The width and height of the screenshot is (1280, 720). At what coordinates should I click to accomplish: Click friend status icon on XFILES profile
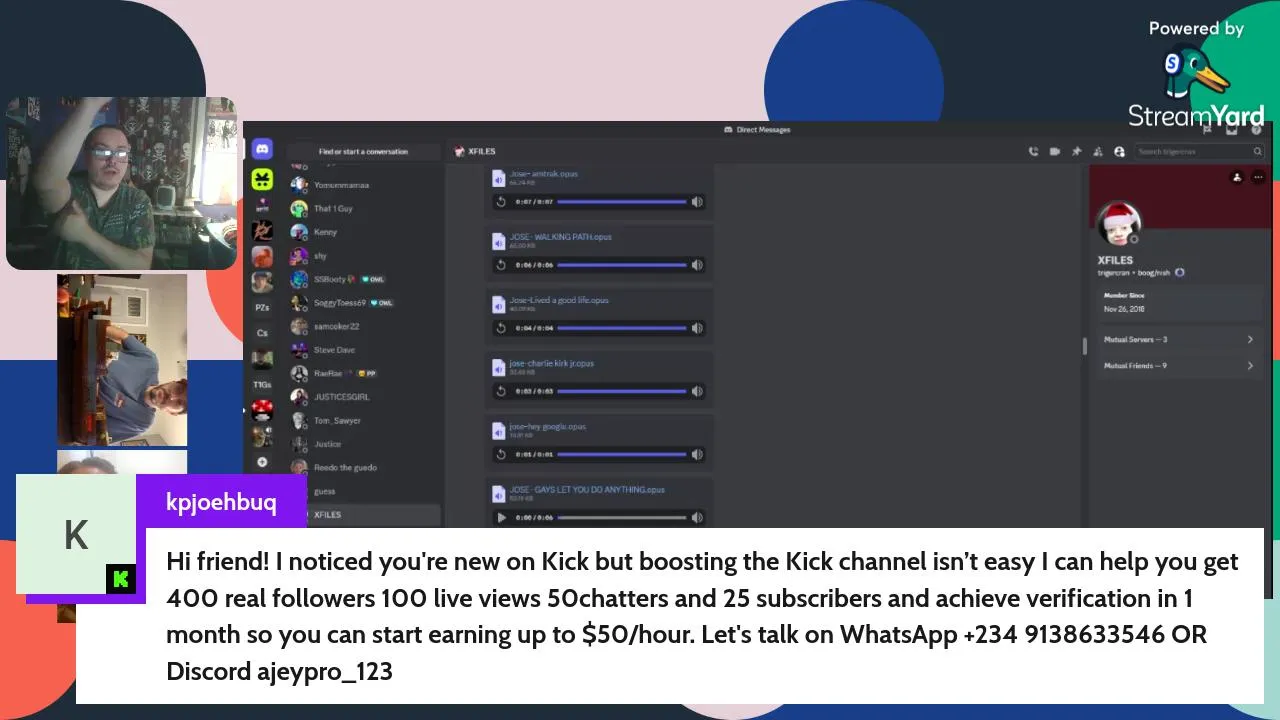tap(1237, 177)
